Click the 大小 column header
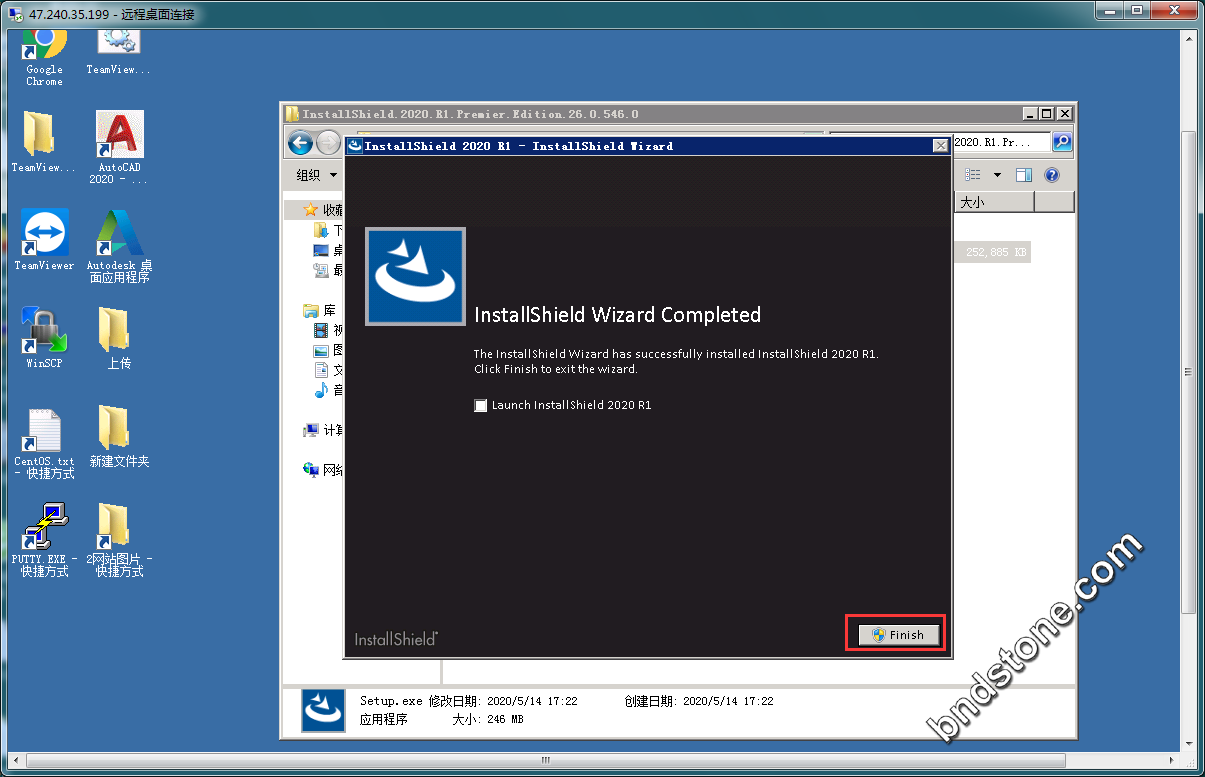The width and height of the screenshot is (1205, 777). [x=993, y=202]
